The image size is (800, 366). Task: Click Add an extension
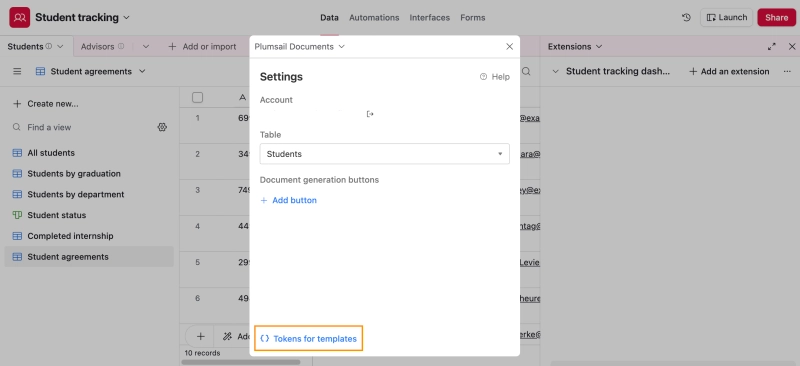point(729,71)
